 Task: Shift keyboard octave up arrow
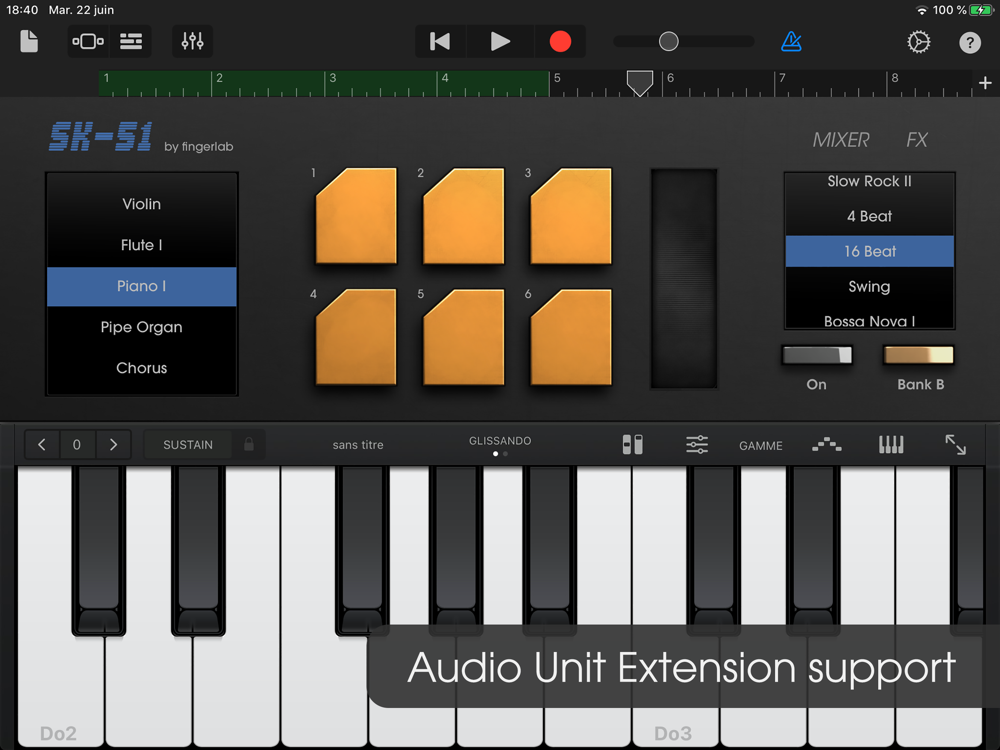coord(114,445)
